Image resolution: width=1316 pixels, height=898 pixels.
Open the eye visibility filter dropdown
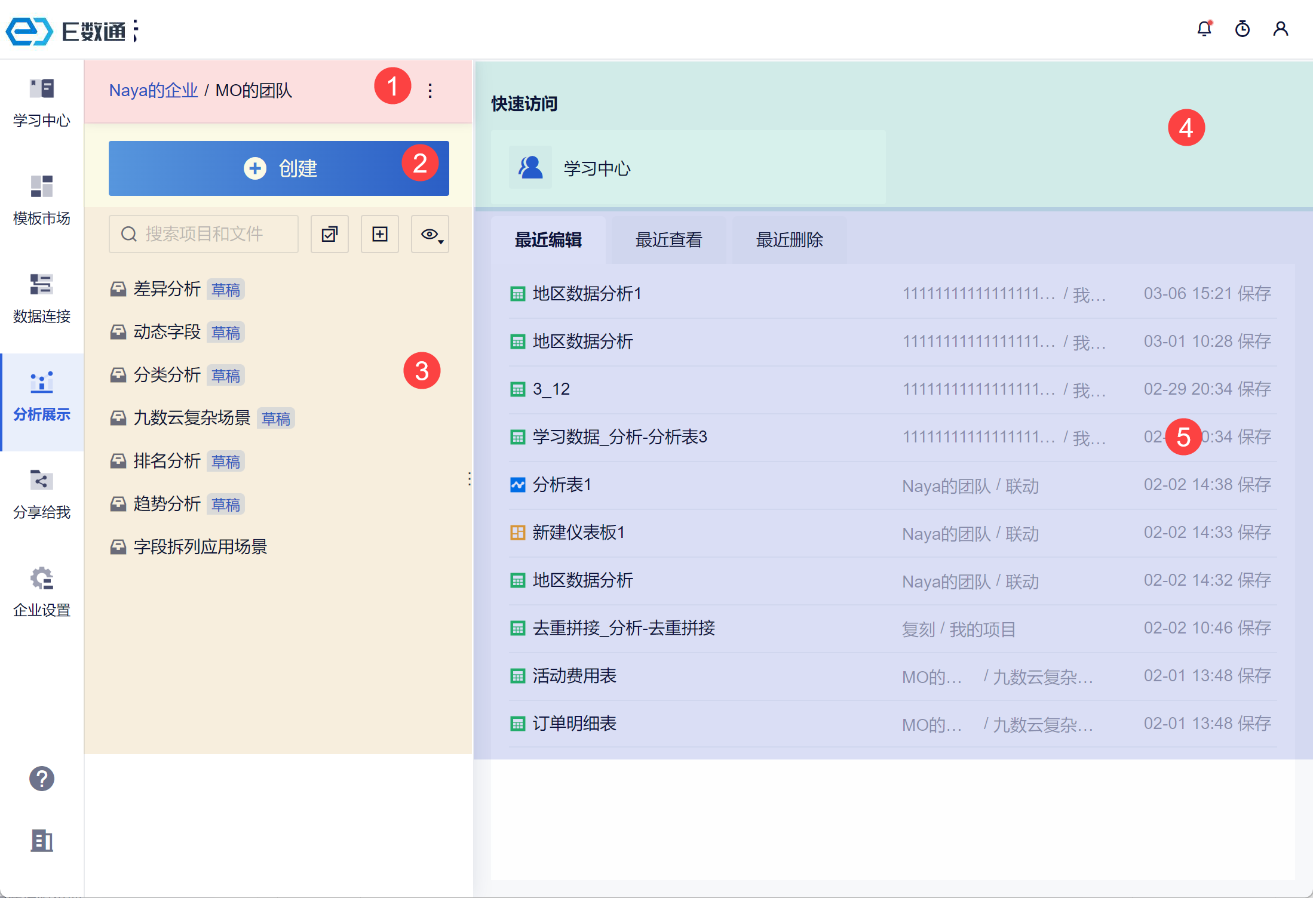pos(430,234)
